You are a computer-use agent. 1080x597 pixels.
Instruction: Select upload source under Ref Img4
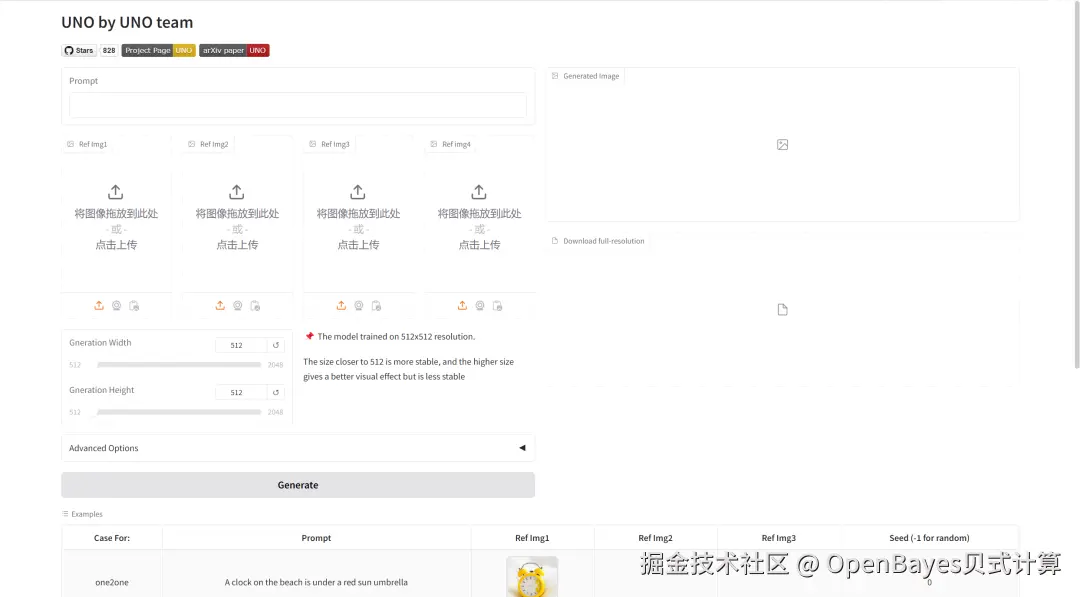pyautogui.click(x=462, y=305)
